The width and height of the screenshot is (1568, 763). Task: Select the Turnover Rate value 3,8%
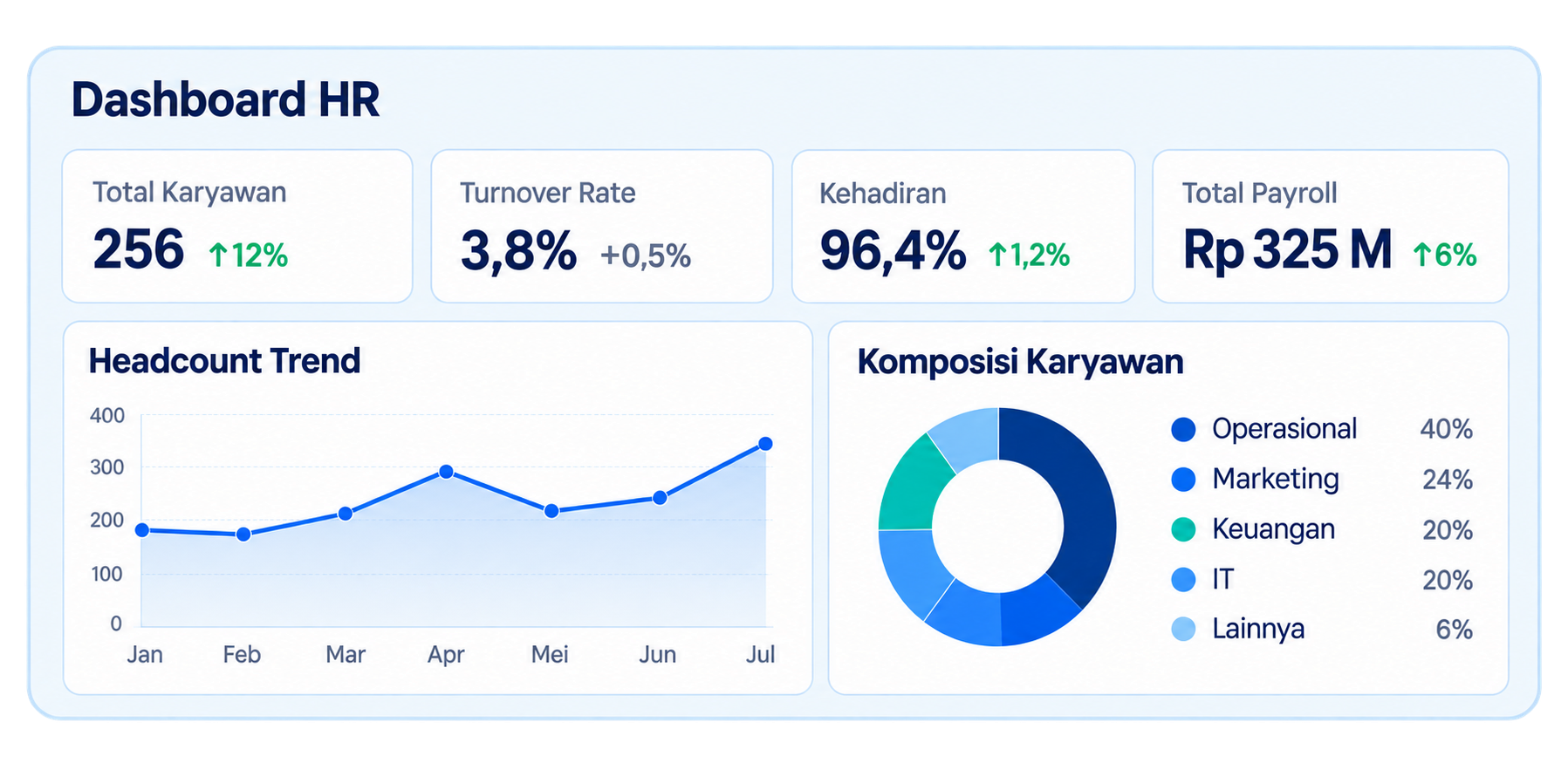518,251
